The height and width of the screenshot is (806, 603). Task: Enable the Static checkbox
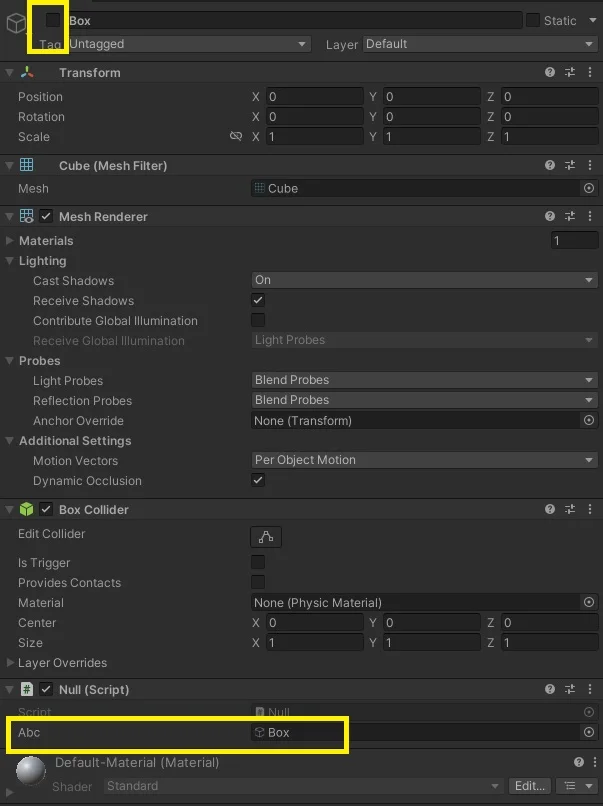point(533,20)
